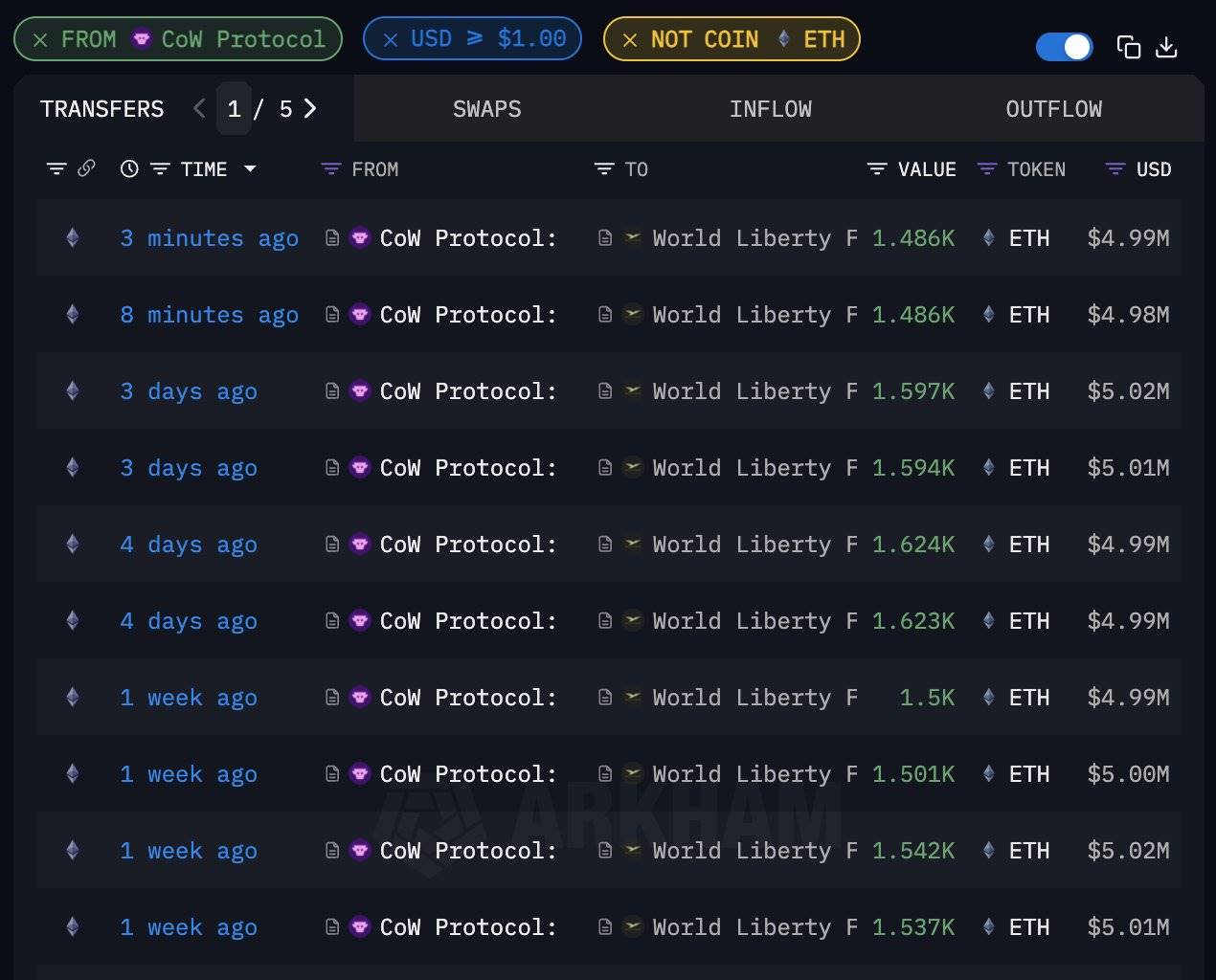Click the filter icon next to USD
Screen dimensions: 1216x980
click(x=1115, y=169)
